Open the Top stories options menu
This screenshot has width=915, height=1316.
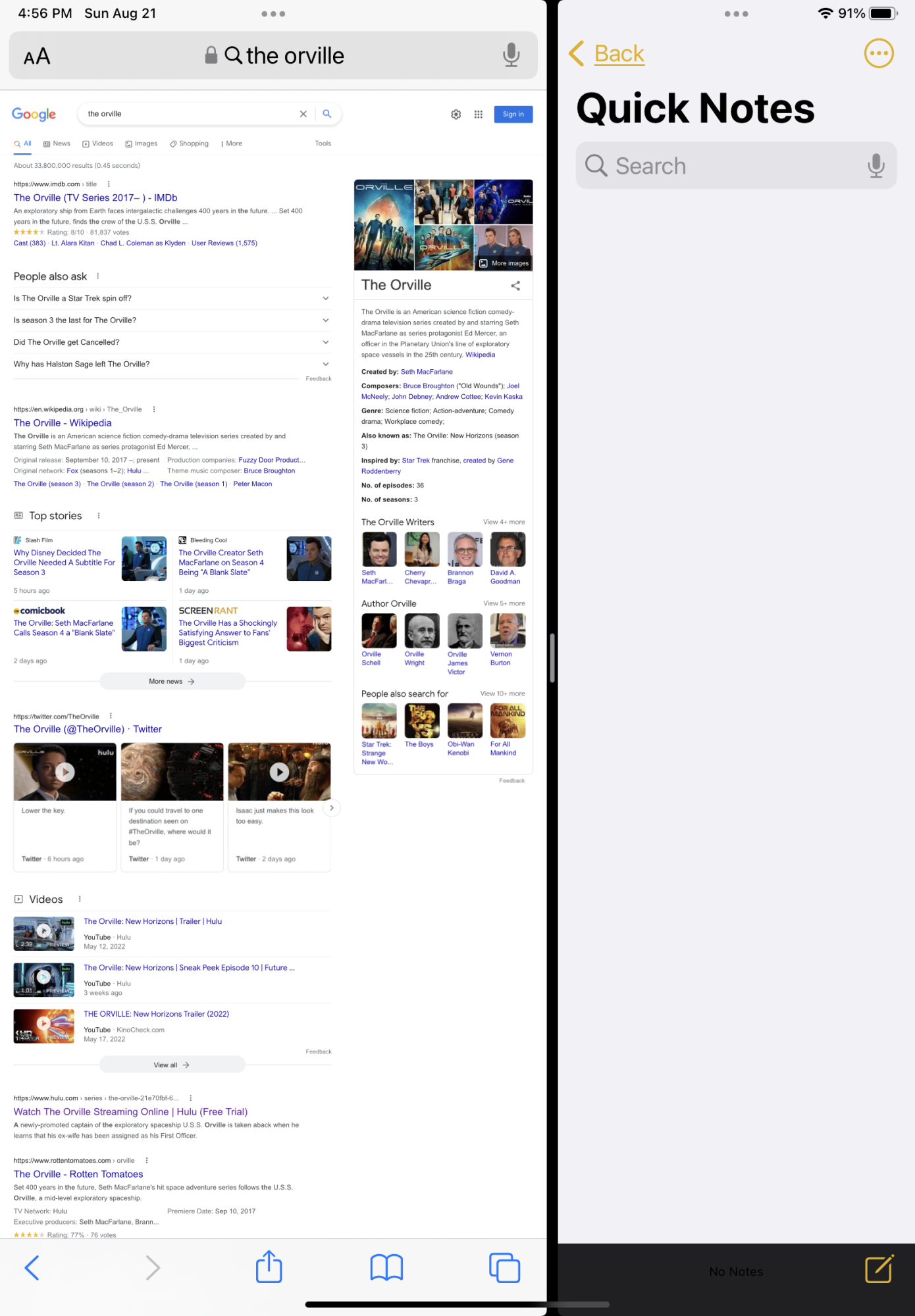point(99,516)
